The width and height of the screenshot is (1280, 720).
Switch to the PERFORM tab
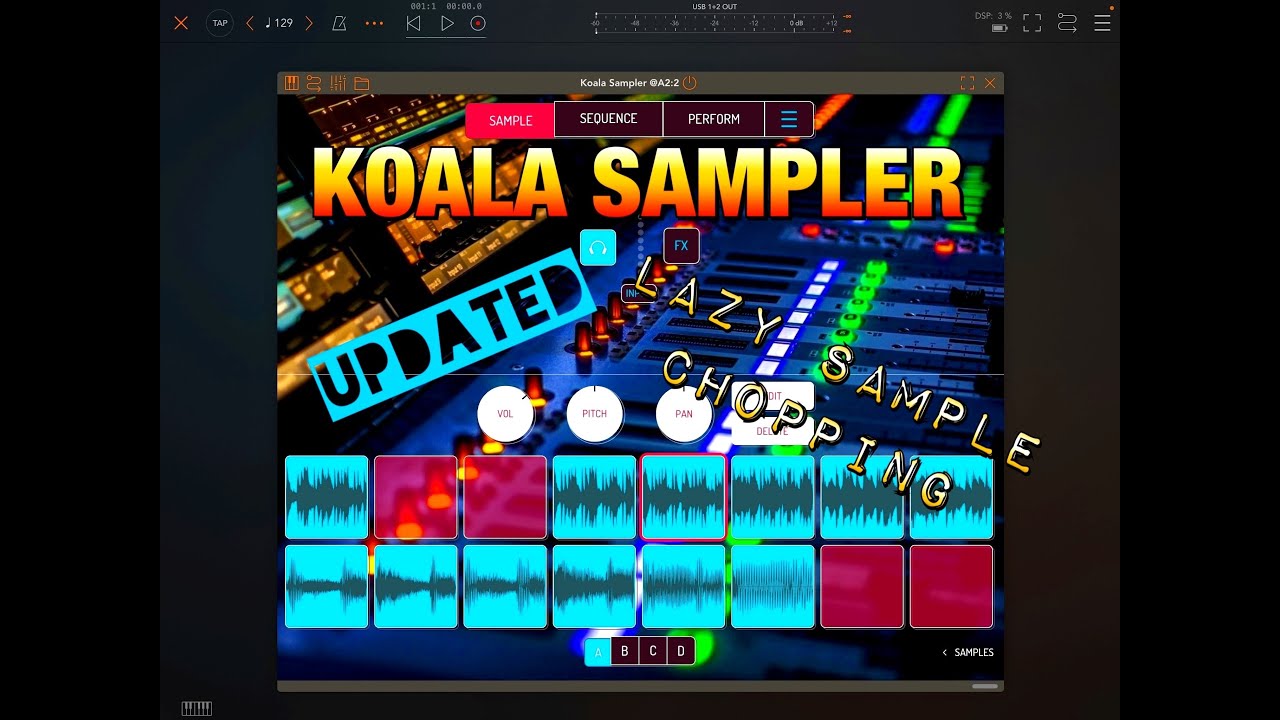[x=714, y=119]
